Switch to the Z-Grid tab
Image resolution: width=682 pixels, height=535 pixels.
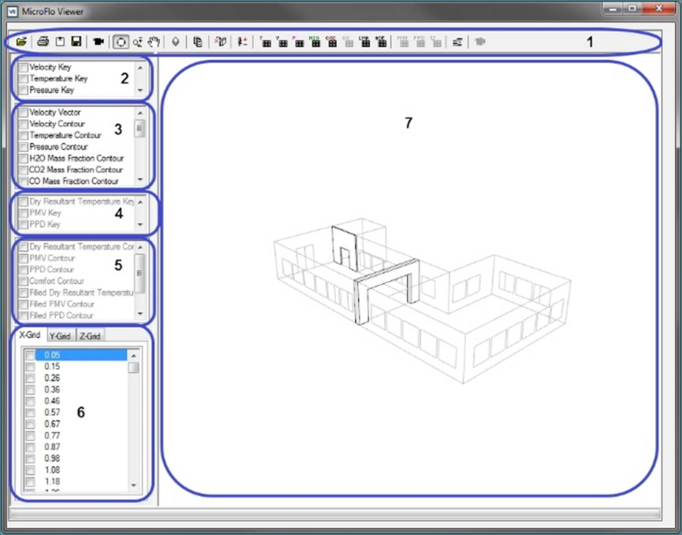90,336
